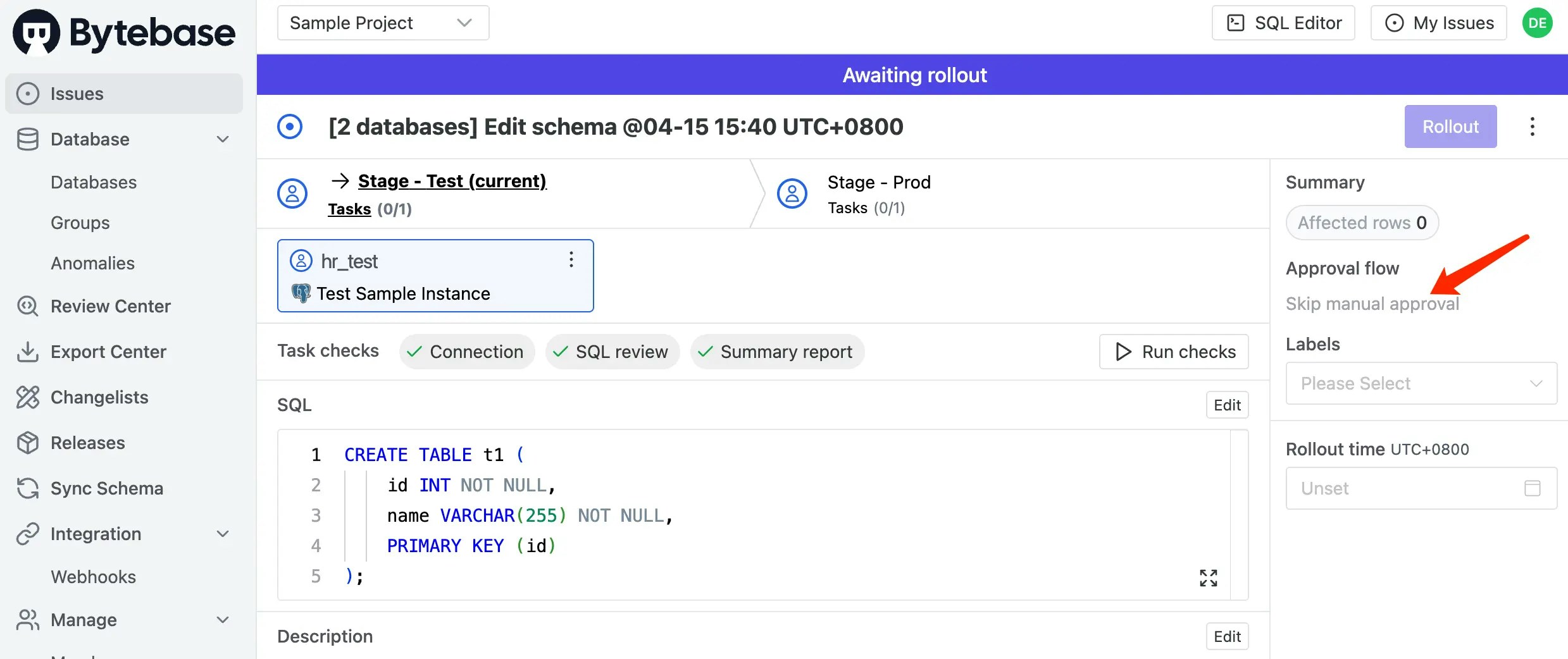Click the Review Center magnifier icon
The width and height of the screenshot is (1568, 659).
coord(28,306)
